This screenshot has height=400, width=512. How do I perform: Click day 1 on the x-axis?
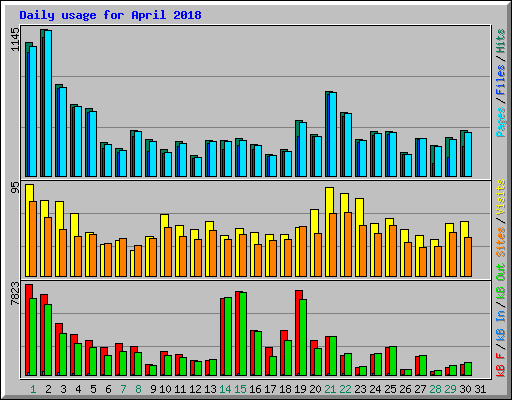coord(33,389)
